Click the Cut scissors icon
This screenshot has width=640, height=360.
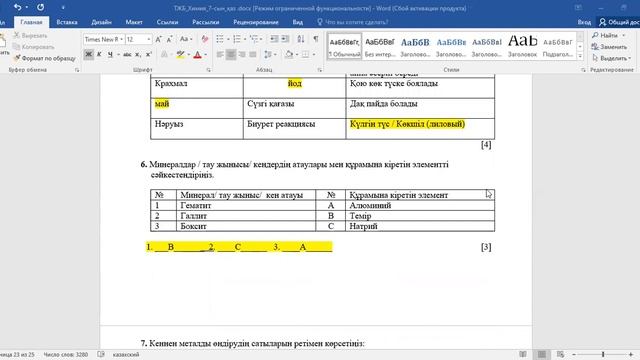point(17,36)
